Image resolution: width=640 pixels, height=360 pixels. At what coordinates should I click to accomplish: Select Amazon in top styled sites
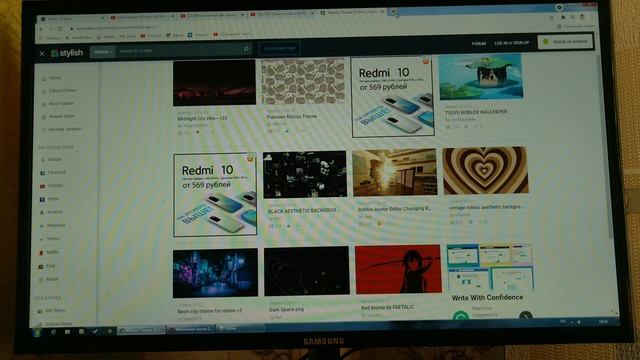51,212
